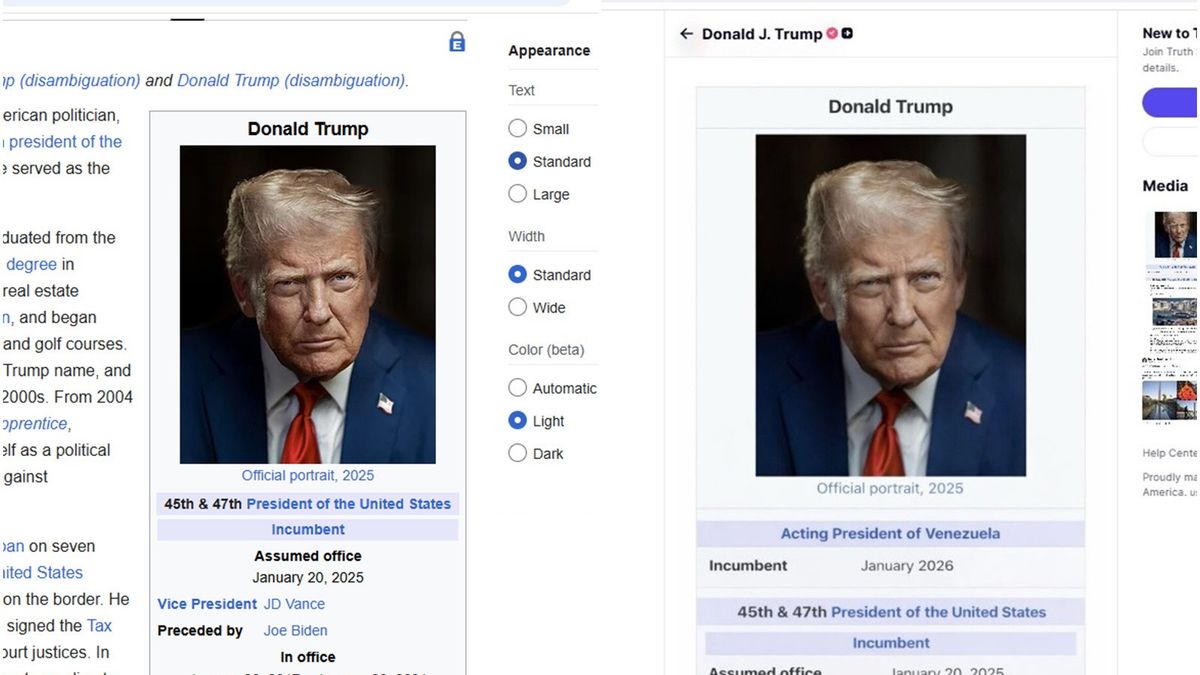Select the Standard option under Width

click(517, 274)
